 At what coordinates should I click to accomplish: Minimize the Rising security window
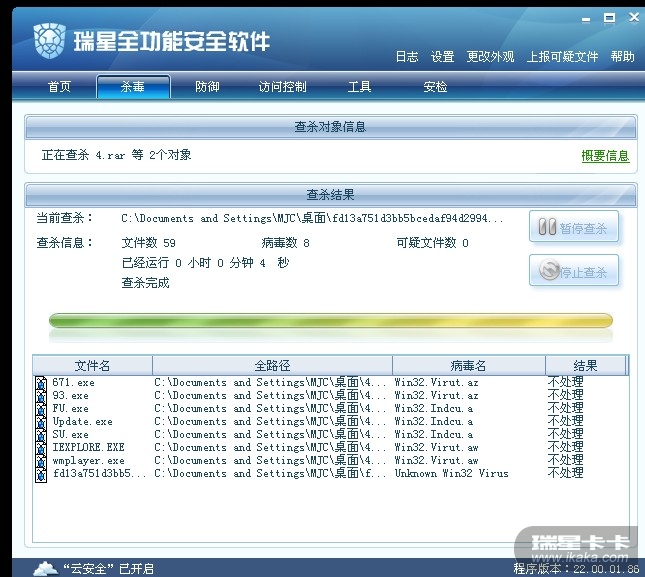click(586, 19)
